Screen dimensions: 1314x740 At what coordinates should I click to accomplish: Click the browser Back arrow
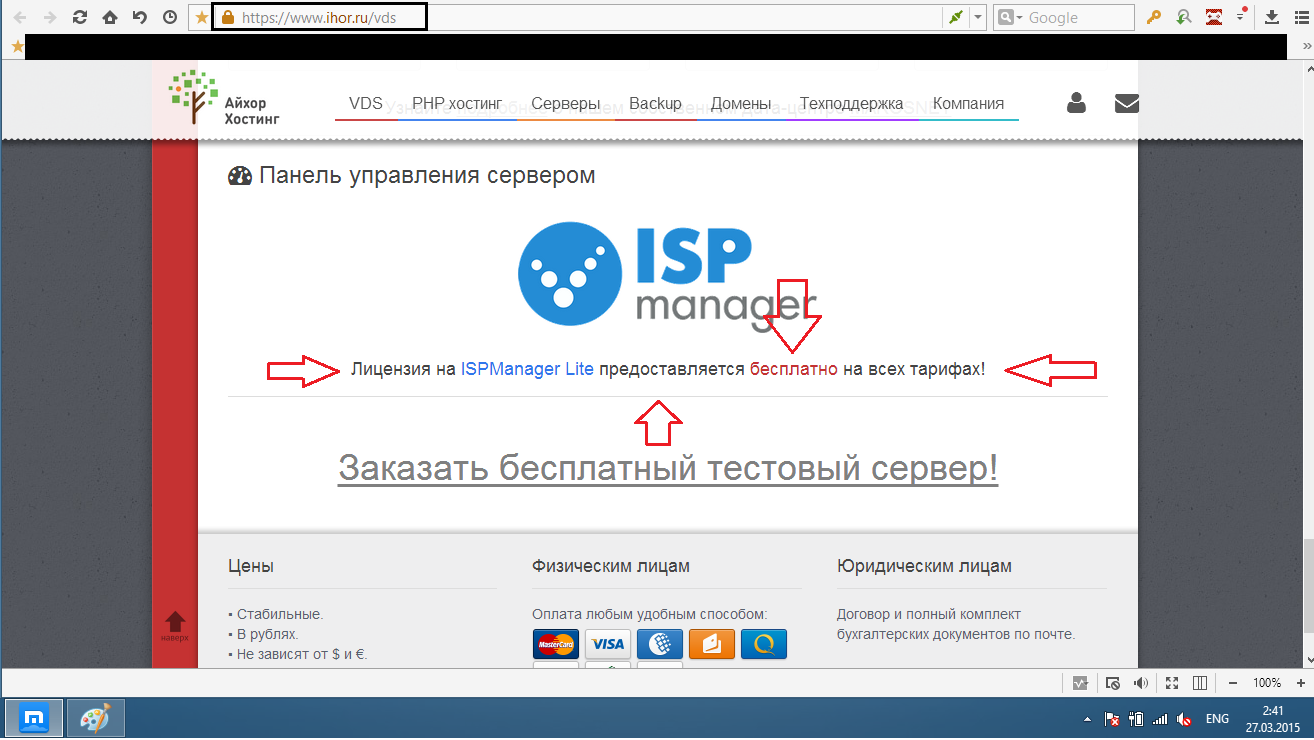point(19,17)
